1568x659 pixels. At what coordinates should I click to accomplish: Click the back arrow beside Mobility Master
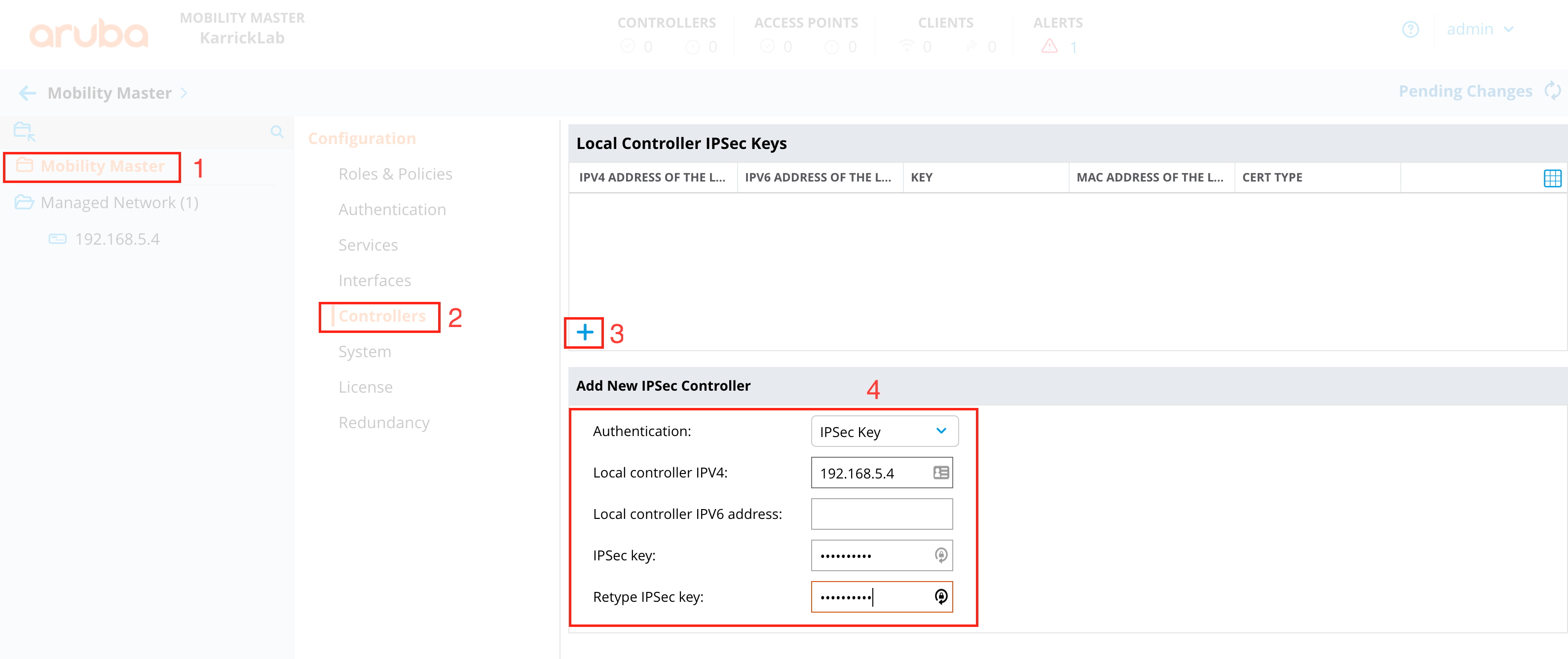(x=28, y=93)
